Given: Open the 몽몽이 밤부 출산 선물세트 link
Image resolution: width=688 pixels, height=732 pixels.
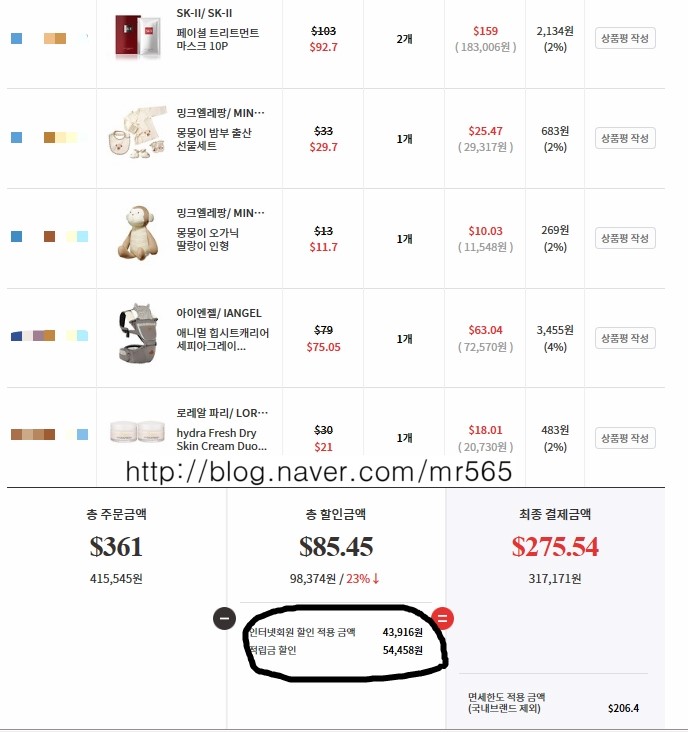Looking at the screenshot, I should tap(214, 139).
